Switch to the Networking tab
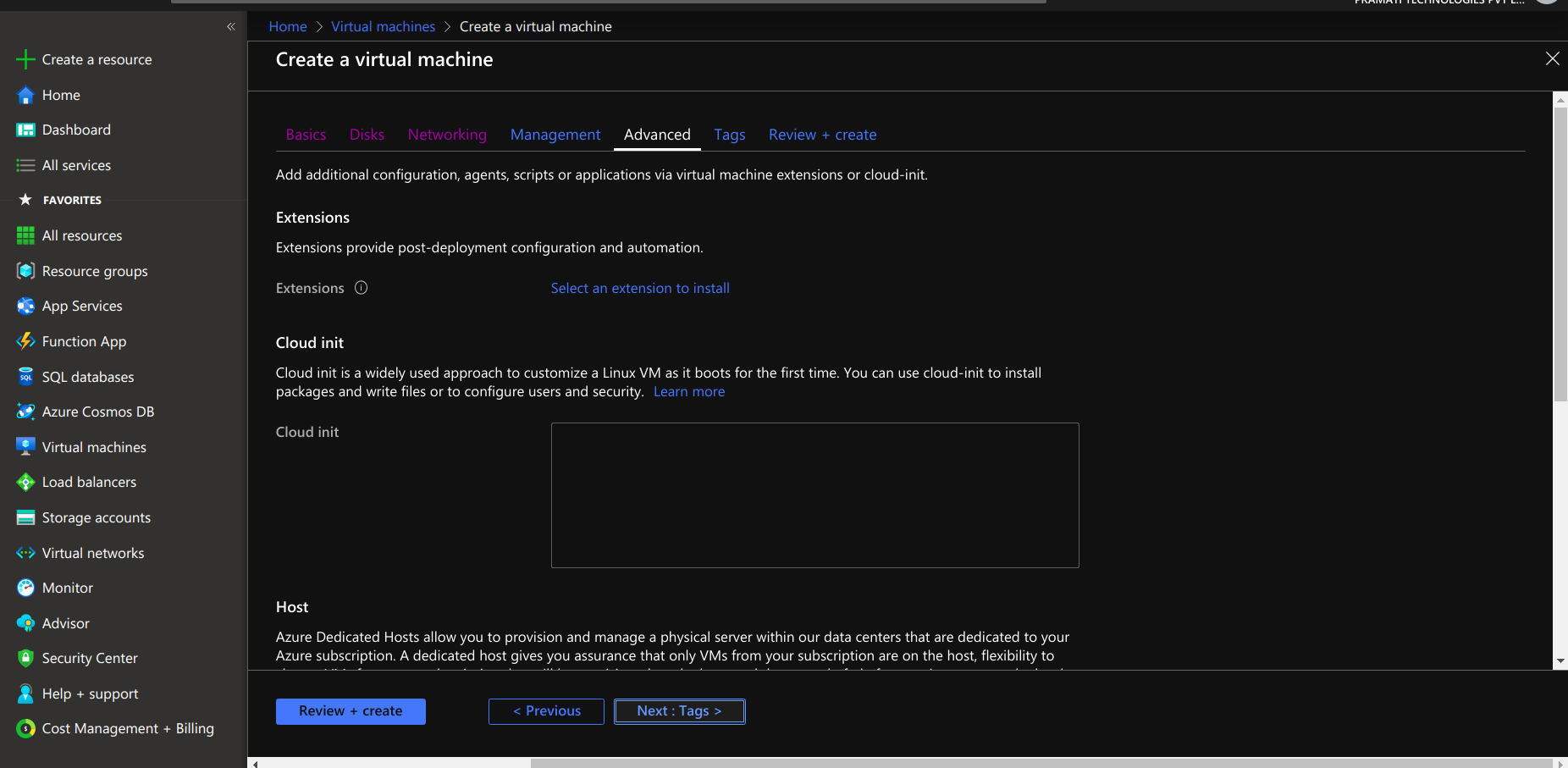Screen dimensions: 1568x768 (447, 135)
